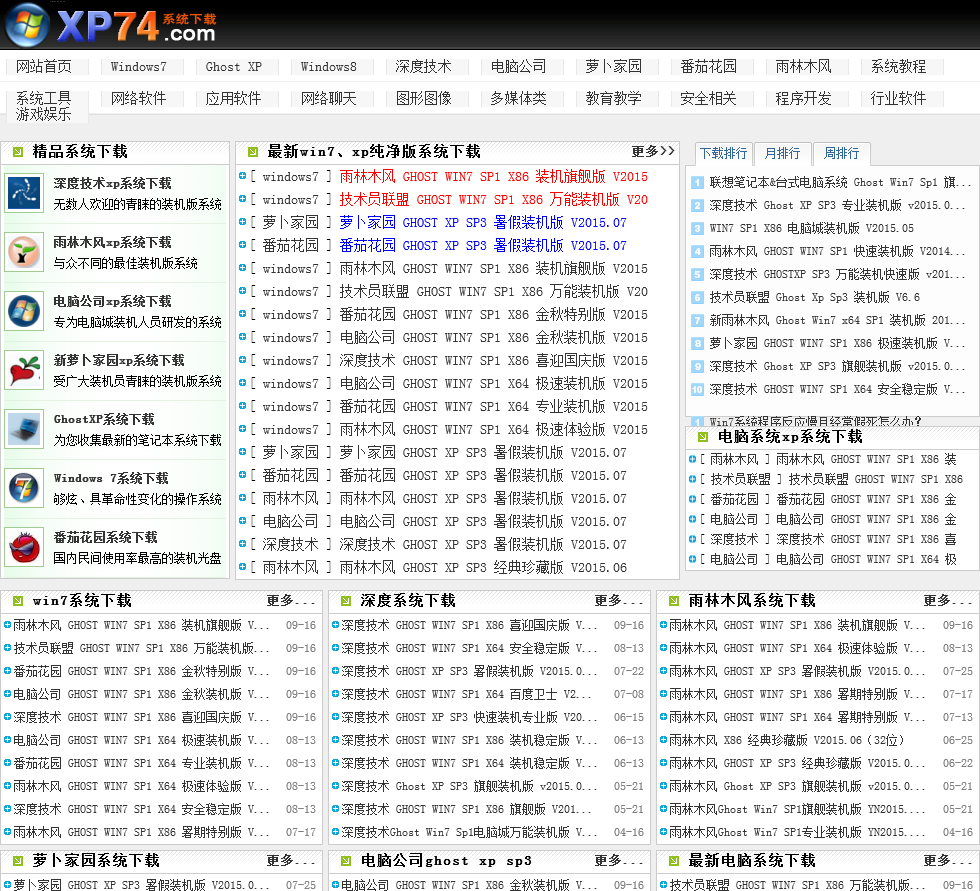Click rank 1 badge in download ranking

pyautogui.click(x=698, y=182)
